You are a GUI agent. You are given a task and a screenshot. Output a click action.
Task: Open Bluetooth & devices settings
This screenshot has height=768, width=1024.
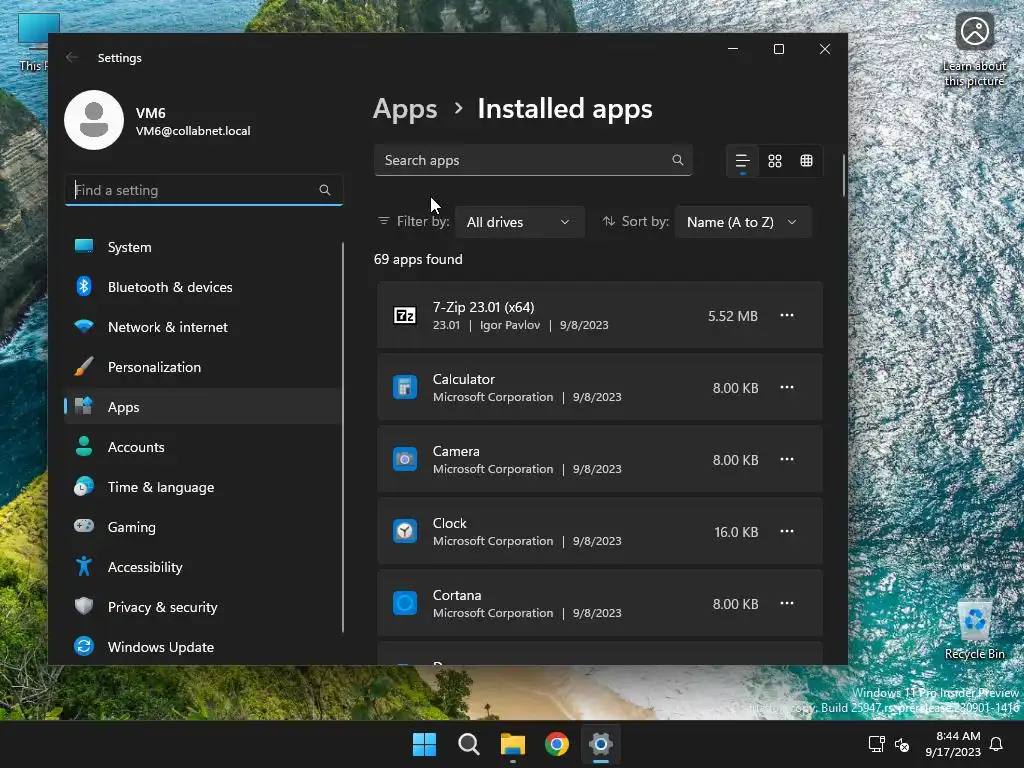coord(202,287)
